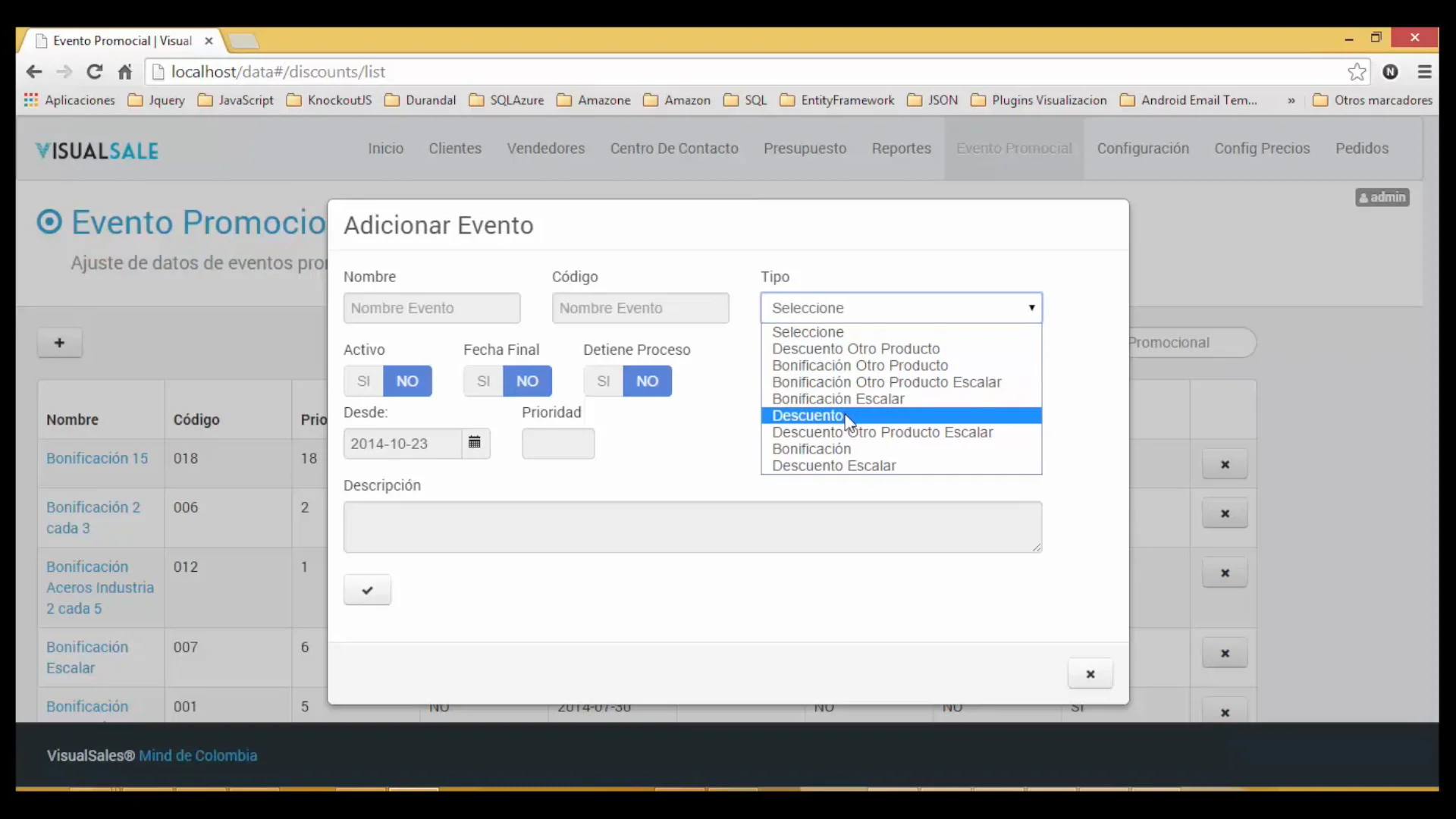Set Detiene Proceso toggle to SI
The height and width of the screenshot is (819, 1456).
coord(603,381)
